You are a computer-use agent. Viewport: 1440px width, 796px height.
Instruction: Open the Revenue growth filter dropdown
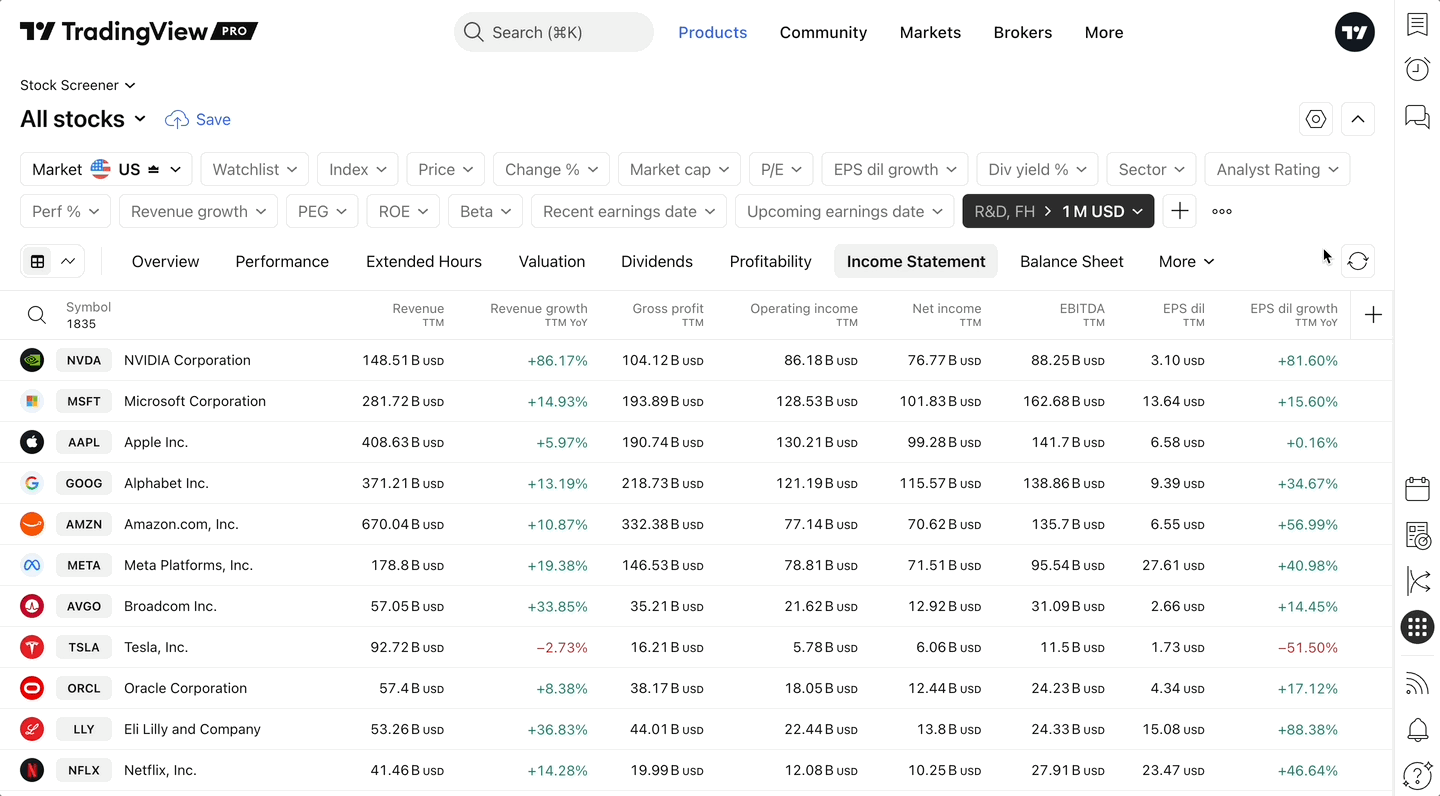pos(198,211)
